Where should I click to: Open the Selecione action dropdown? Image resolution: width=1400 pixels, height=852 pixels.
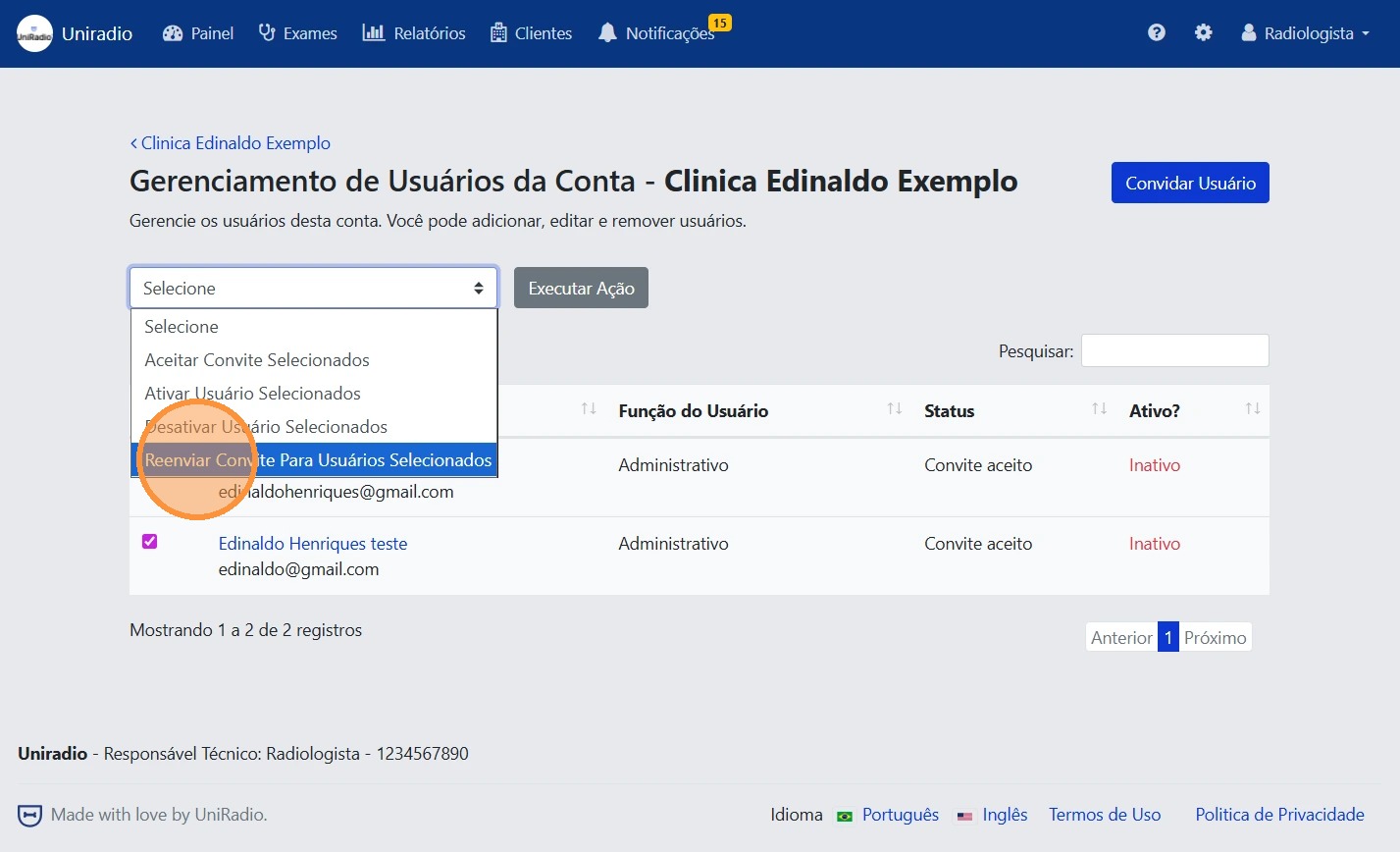point(313,289)
